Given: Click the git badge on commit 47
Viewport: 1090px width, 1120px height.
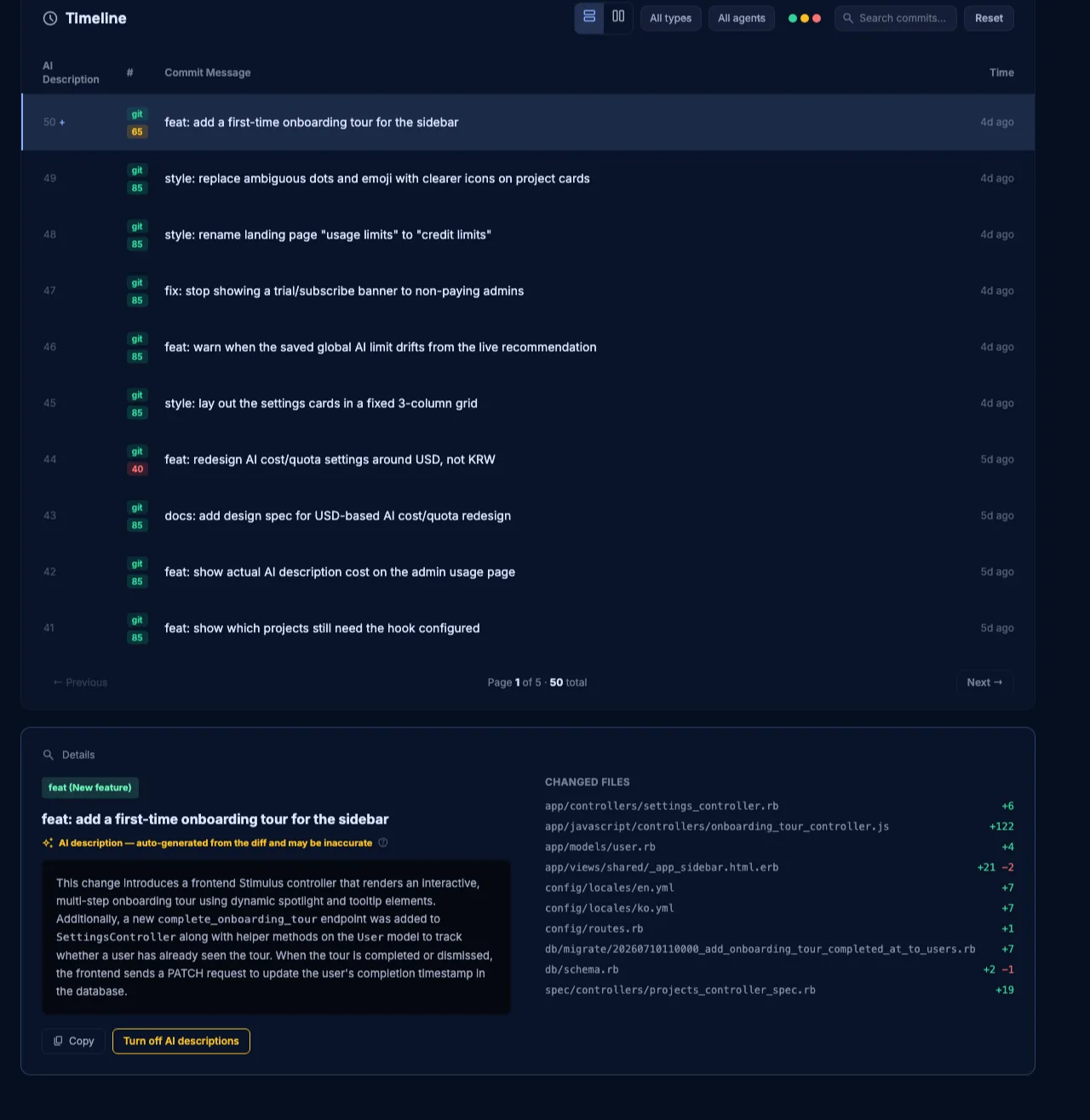Looking at the screenshot, I should tap(137, 283).
